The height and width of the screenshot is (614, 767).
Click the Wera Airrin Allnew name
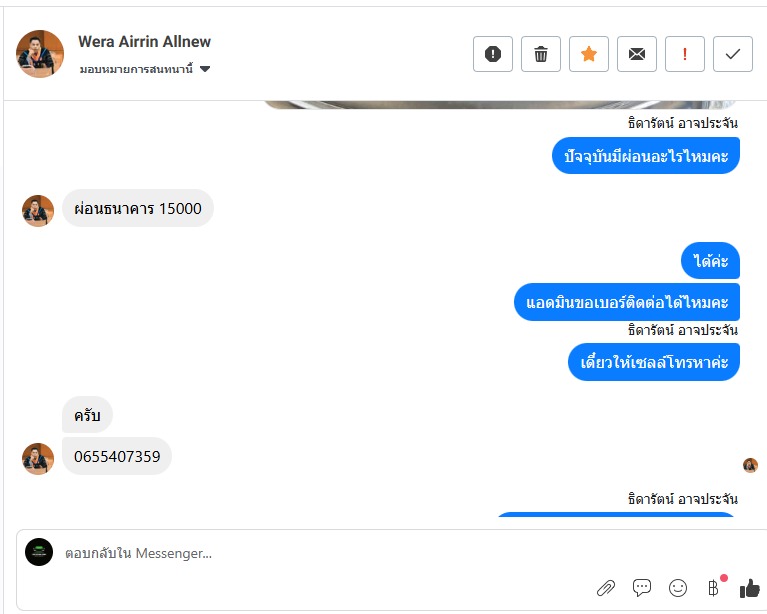144,42
